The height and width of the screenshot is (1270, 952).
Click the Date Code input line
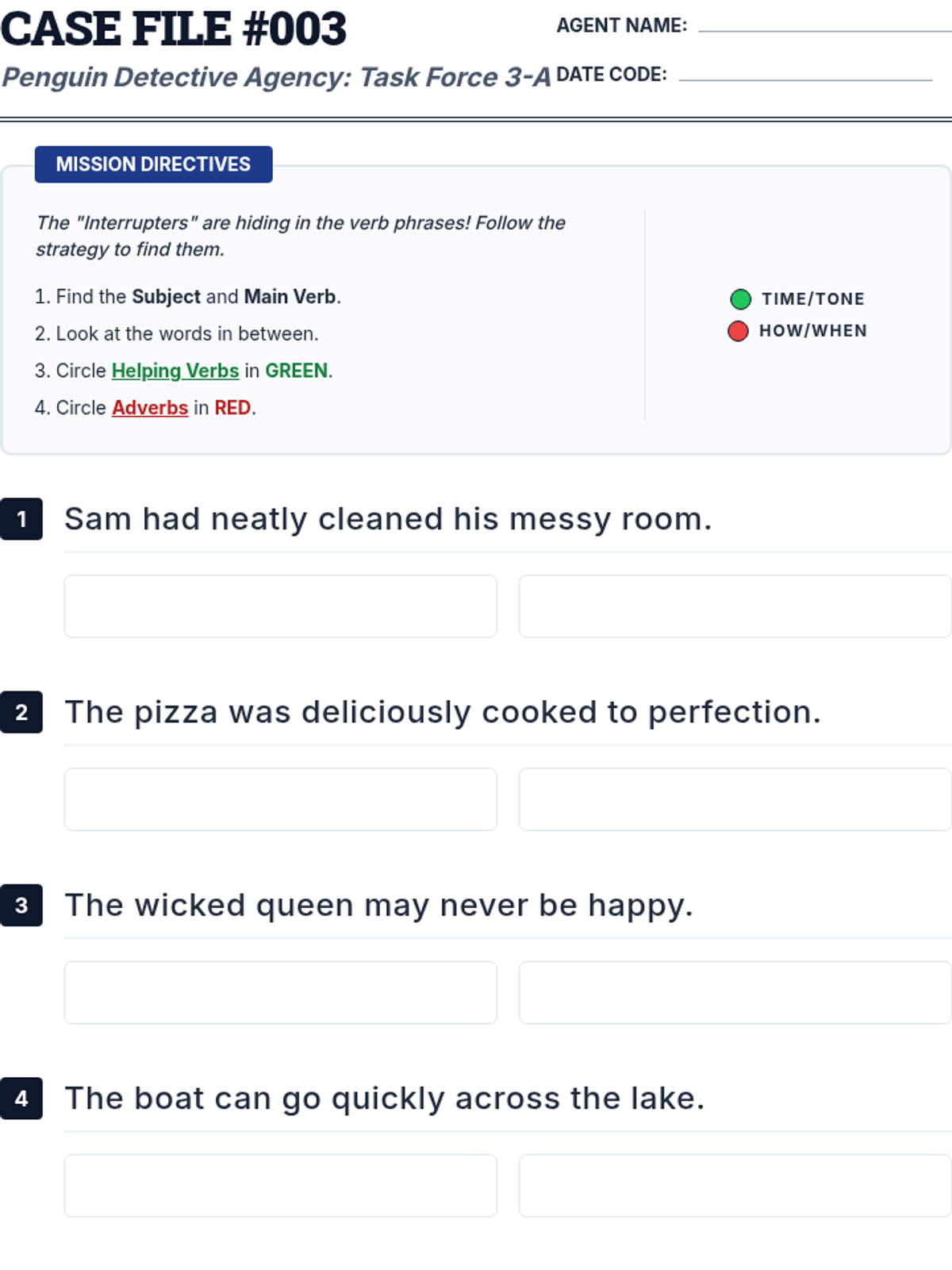coord(805,75)
